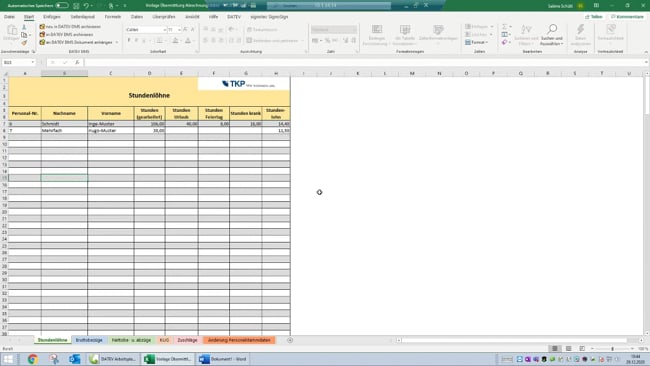Screen dimensions: 650x366
Task: Click the Clear eraser icon
Action: coord(504,42)
